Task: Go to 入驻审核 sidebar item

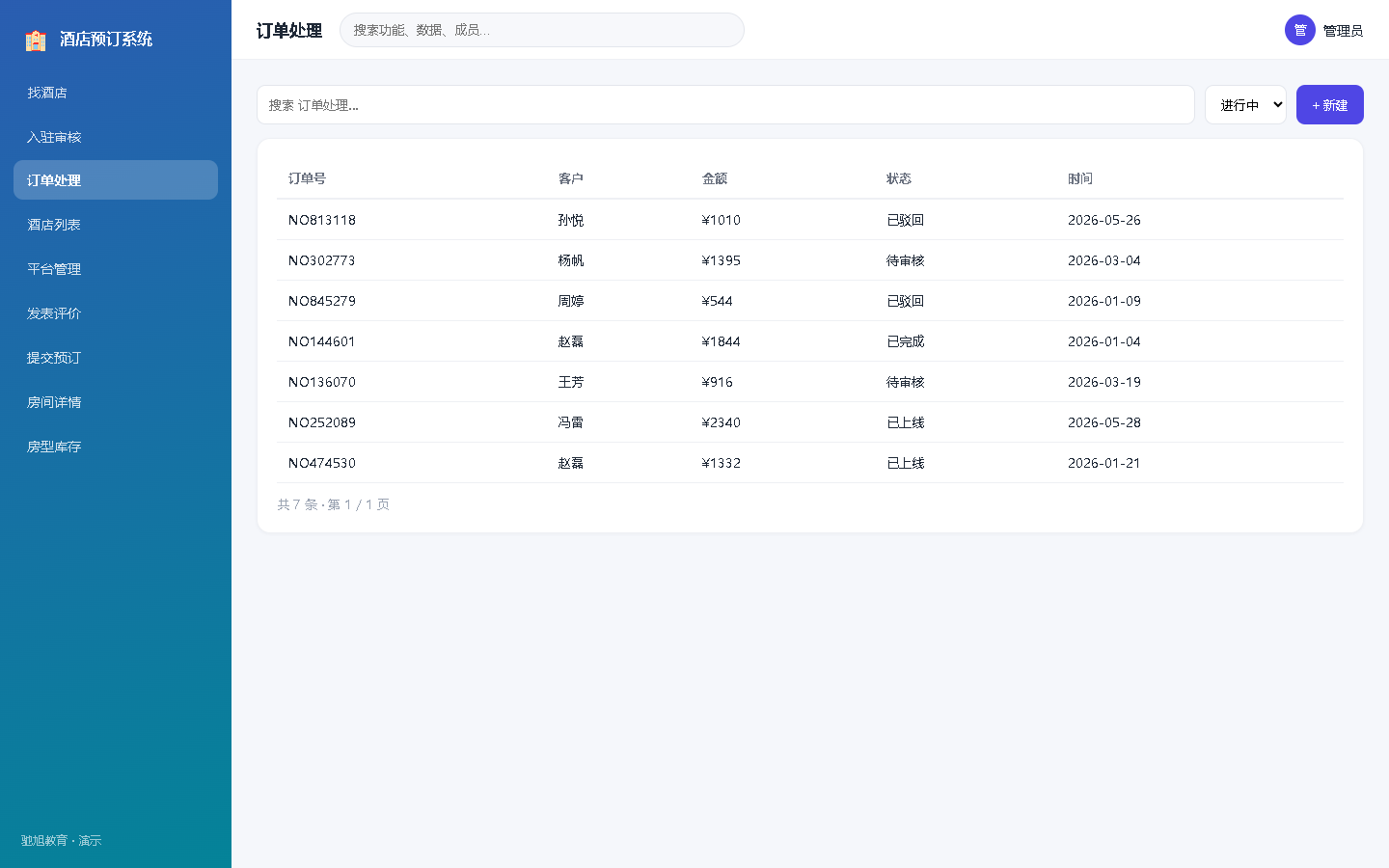Action: 116,137
